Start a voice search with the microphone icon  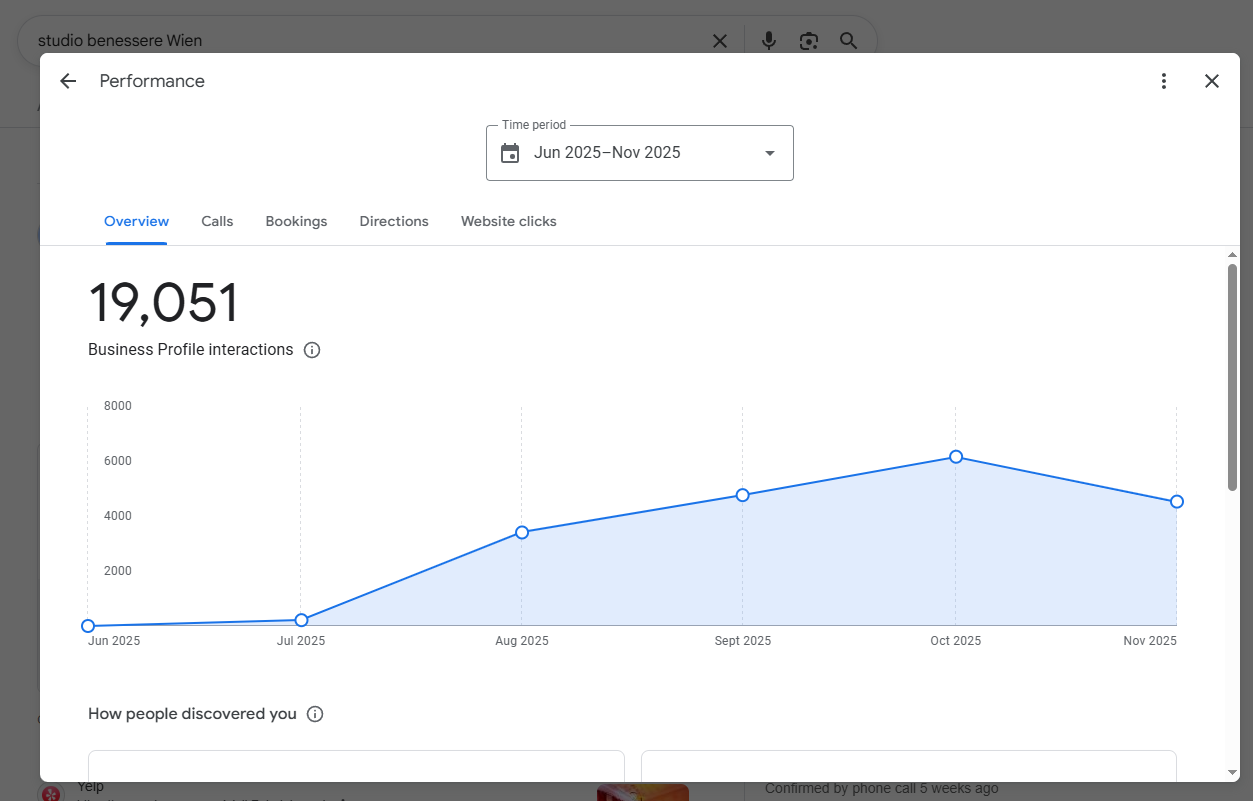coord(768,40)
